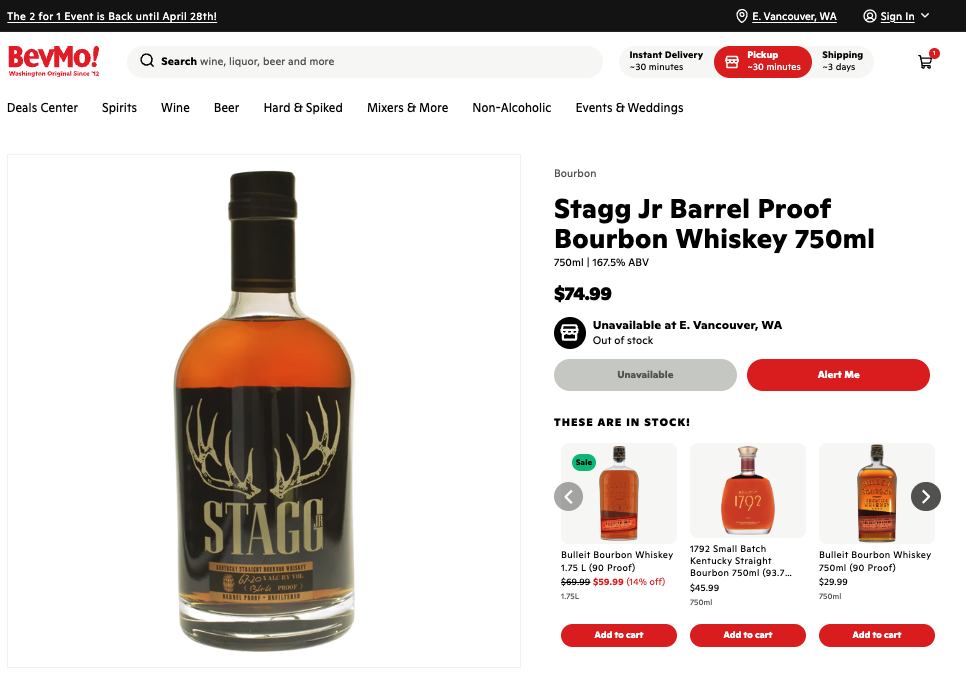Select the Pickup ~30 minutes option
This screenshot has width=966, height=681.
tap(763, 62)
